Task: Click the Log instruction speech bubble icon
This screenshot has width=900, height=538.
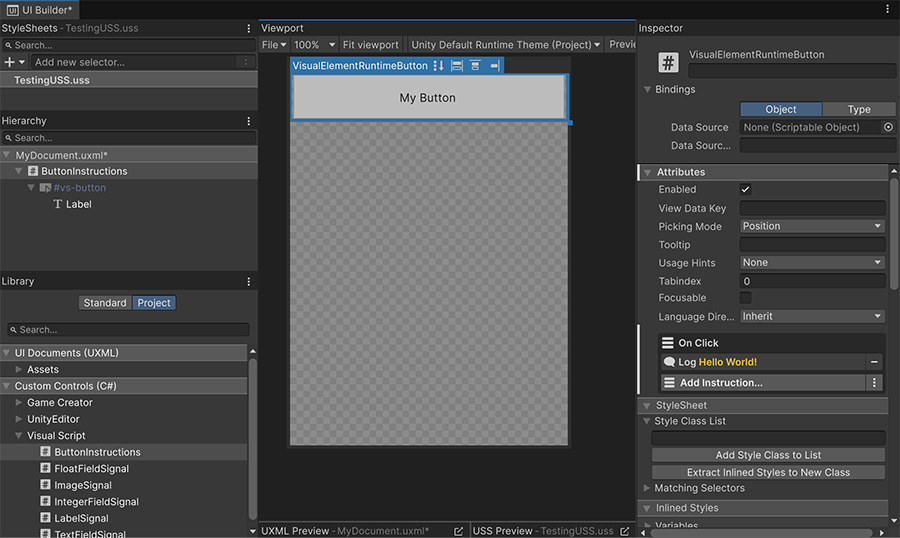Action: [x=669, y=362]
